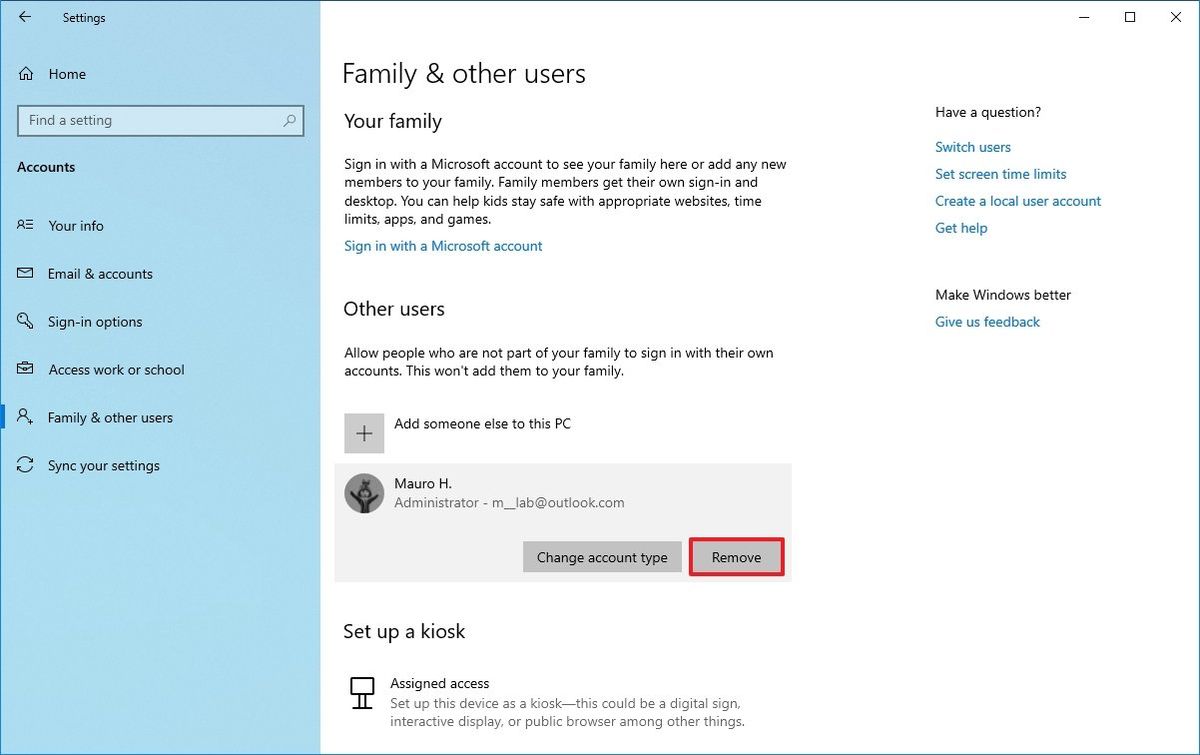This screenshot has height=755, width=1200.
Task: Select the Access work or school briefcase icon
Action: [25, 369]
